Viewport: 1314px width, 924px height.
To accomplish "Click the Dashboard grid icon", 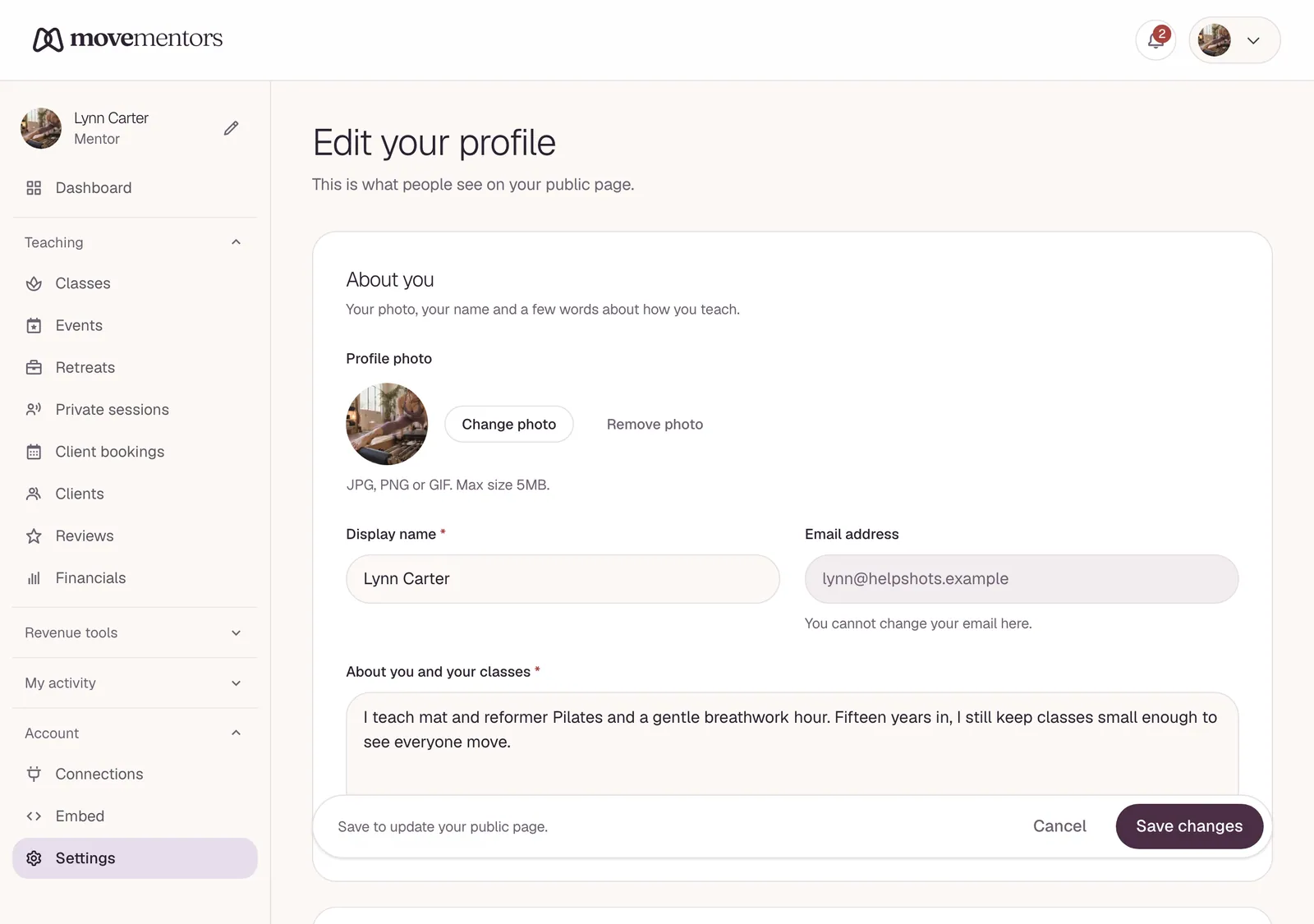I will pos(34,188).
